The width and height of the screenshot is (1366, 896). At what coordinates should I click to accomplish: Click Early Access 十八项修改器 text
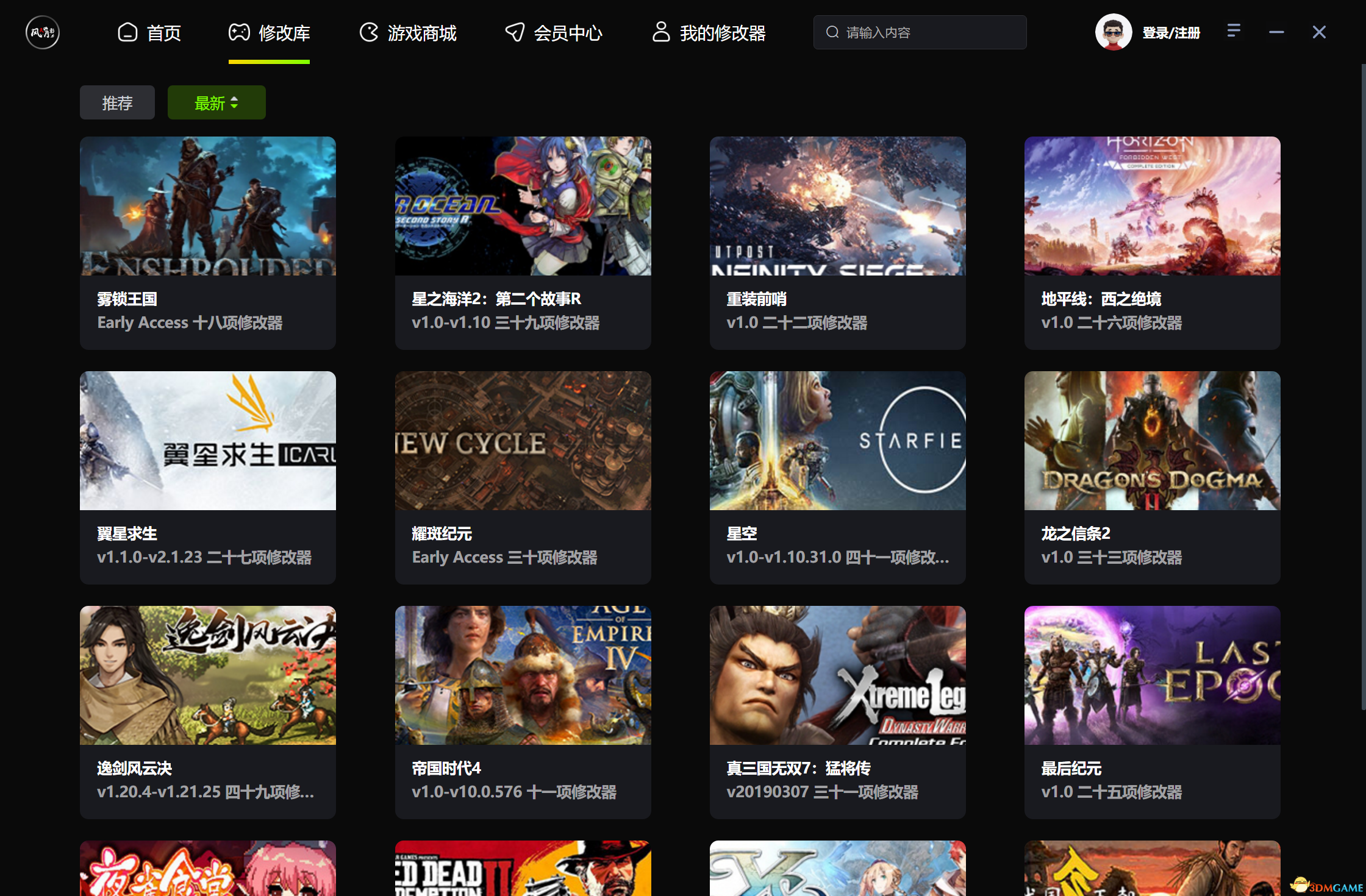[x=190, y=322]
